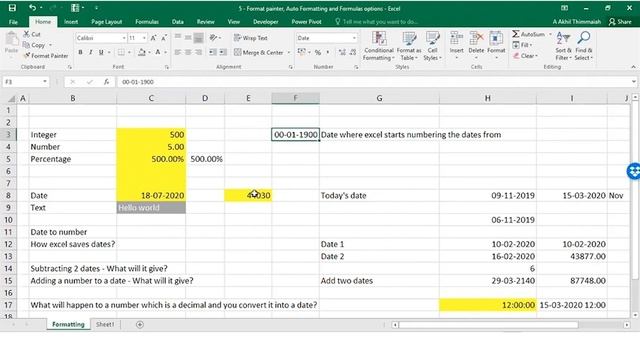
Task: Toggle Wrap Text
Action: click(x=251, y=38)
